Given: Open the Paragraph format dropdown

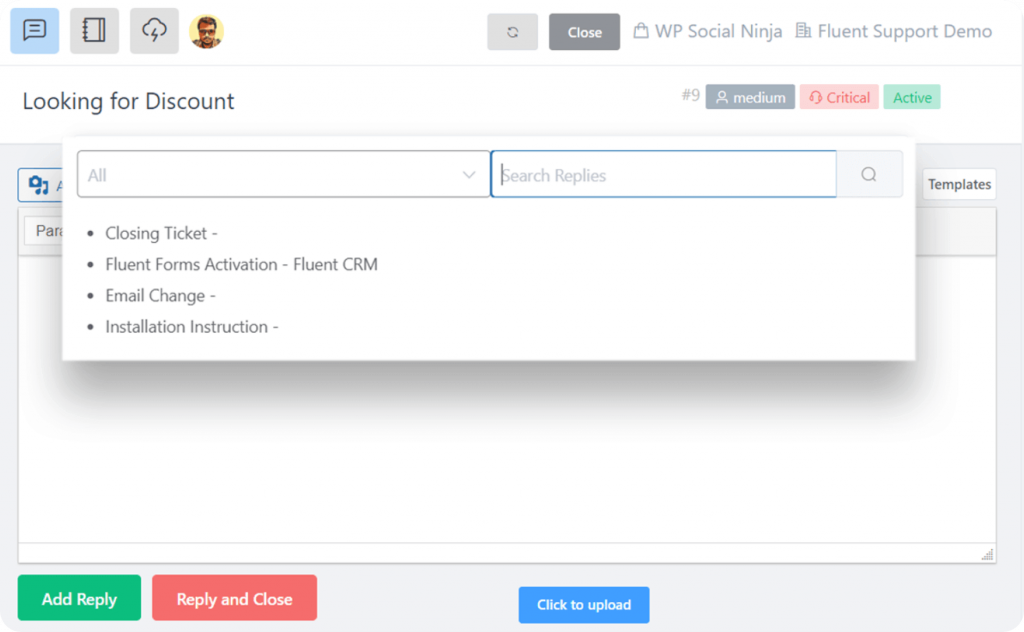Looking at the screenshot, I should 44,230.
